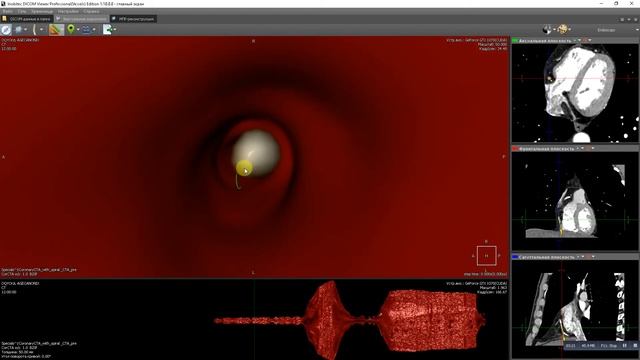This screenshot has width=640, height=360.
Task: Click the panel dropdown arrow above toolbar
Action: pos(629,20)
